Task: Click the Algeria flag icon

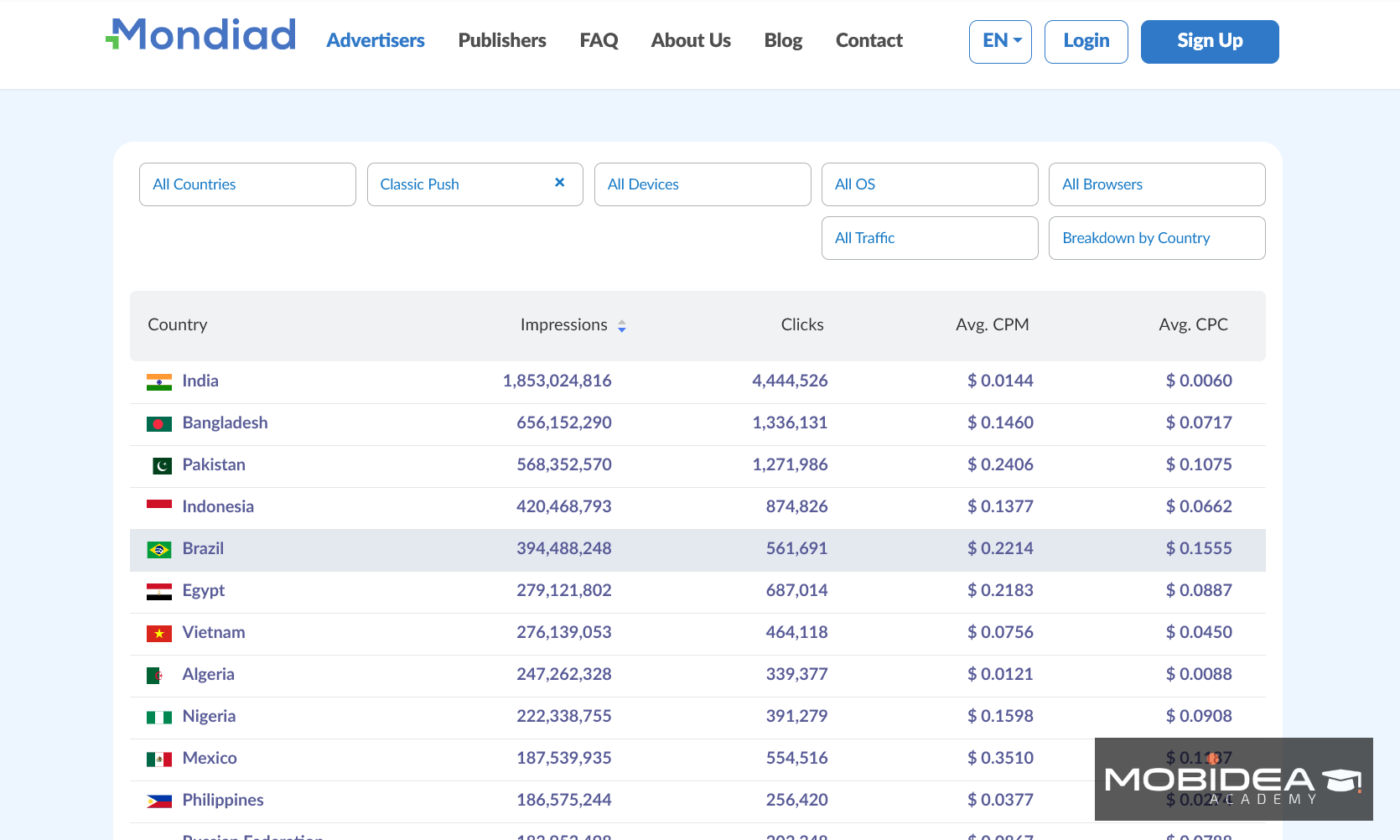Action: tap(154, 676)
